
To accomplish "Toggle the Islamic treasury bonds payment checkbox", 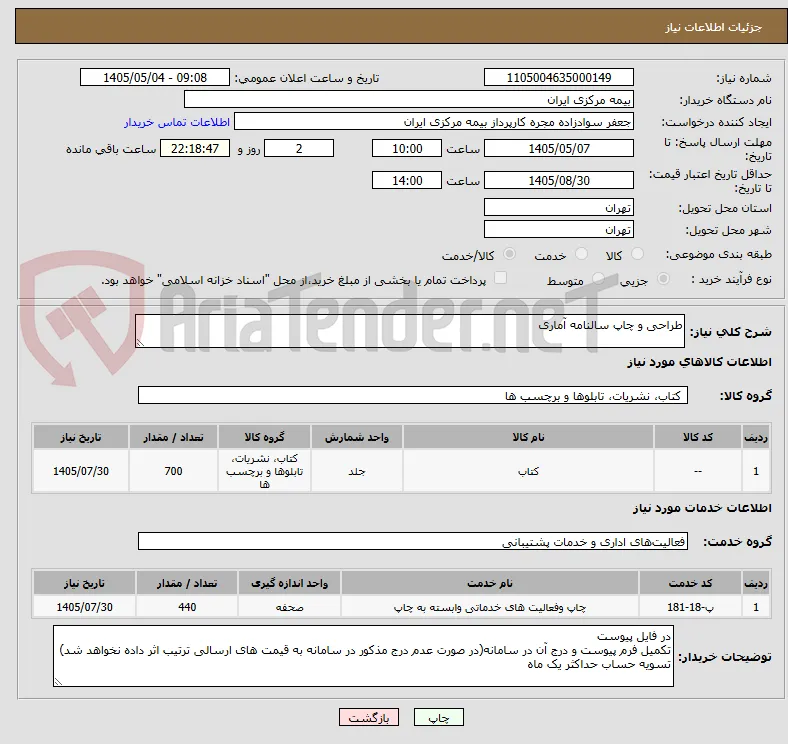I will coord(501,278).
